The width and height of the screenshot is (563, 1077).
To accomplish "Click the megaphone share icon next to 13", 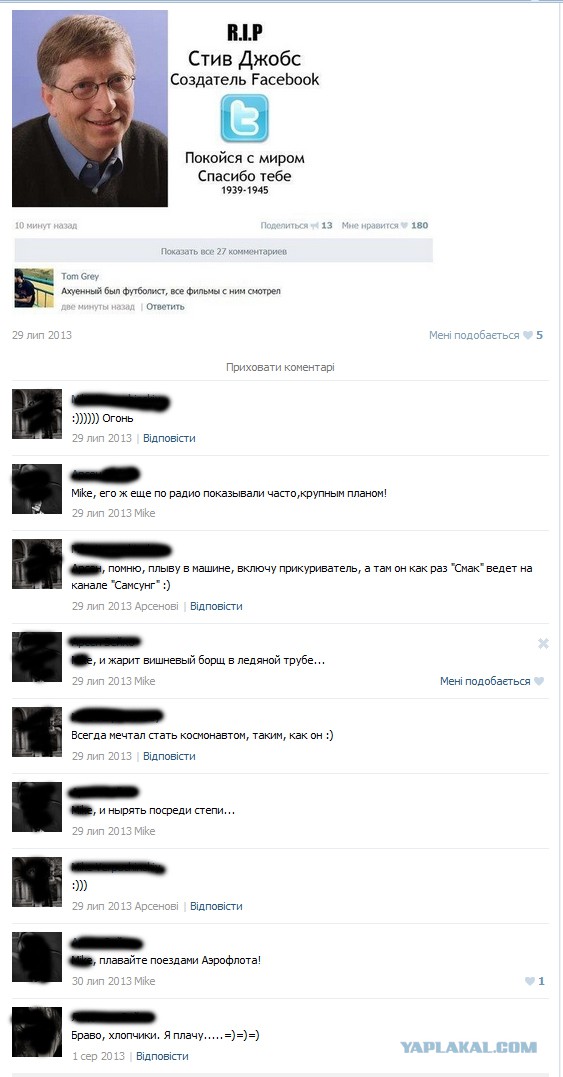I will (314, 225).
